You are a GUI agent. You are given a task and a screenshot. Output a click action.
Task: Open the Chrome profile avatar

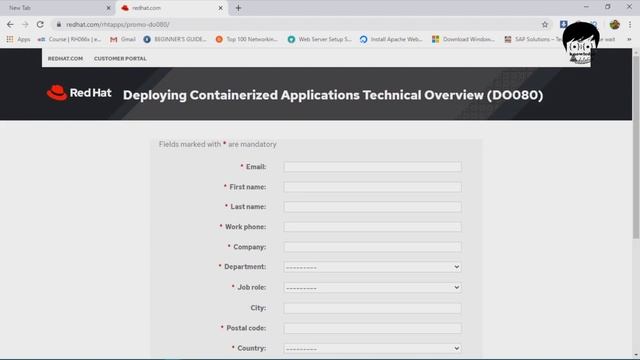point(615,24)
